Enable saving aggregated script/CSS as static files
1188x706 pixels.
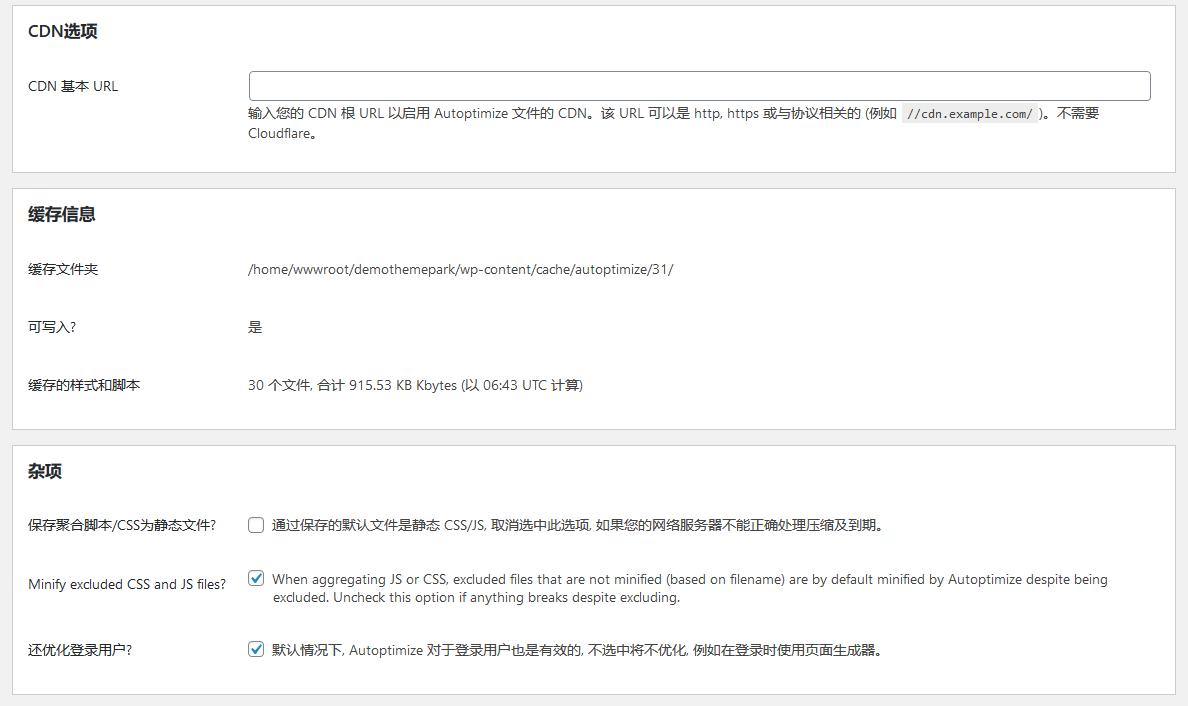pyautogui.click(x=256, y=524)
